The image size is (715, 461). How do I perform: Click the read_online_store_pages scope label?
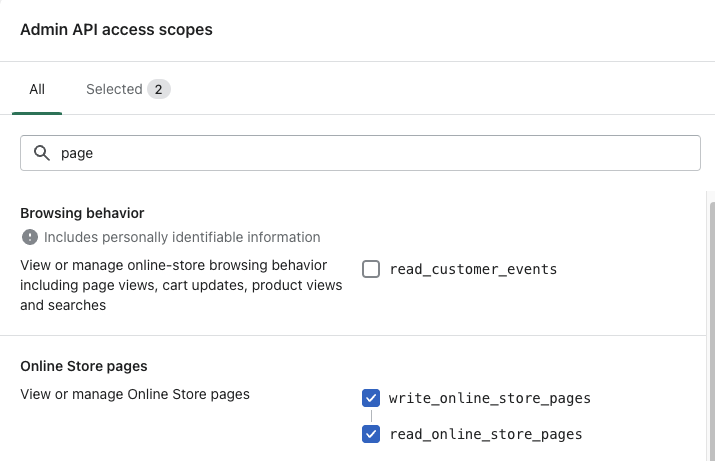pos(485,434)
